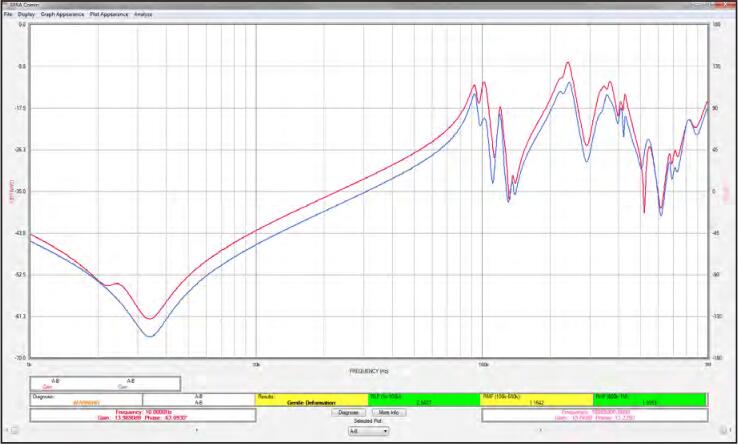Click the Diagnose button
This screenshot has width=738, height=445.
click(x=348, y=412)
